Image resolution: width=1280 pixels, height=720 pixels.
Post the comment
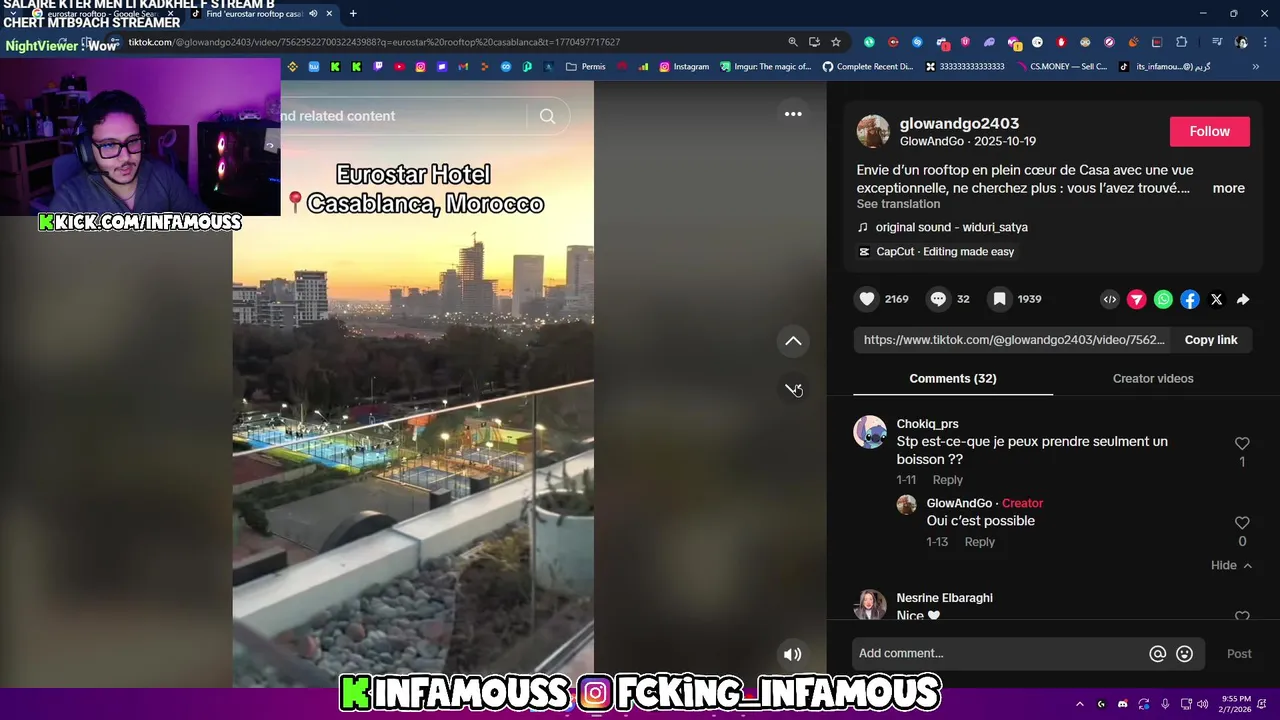1239,654
